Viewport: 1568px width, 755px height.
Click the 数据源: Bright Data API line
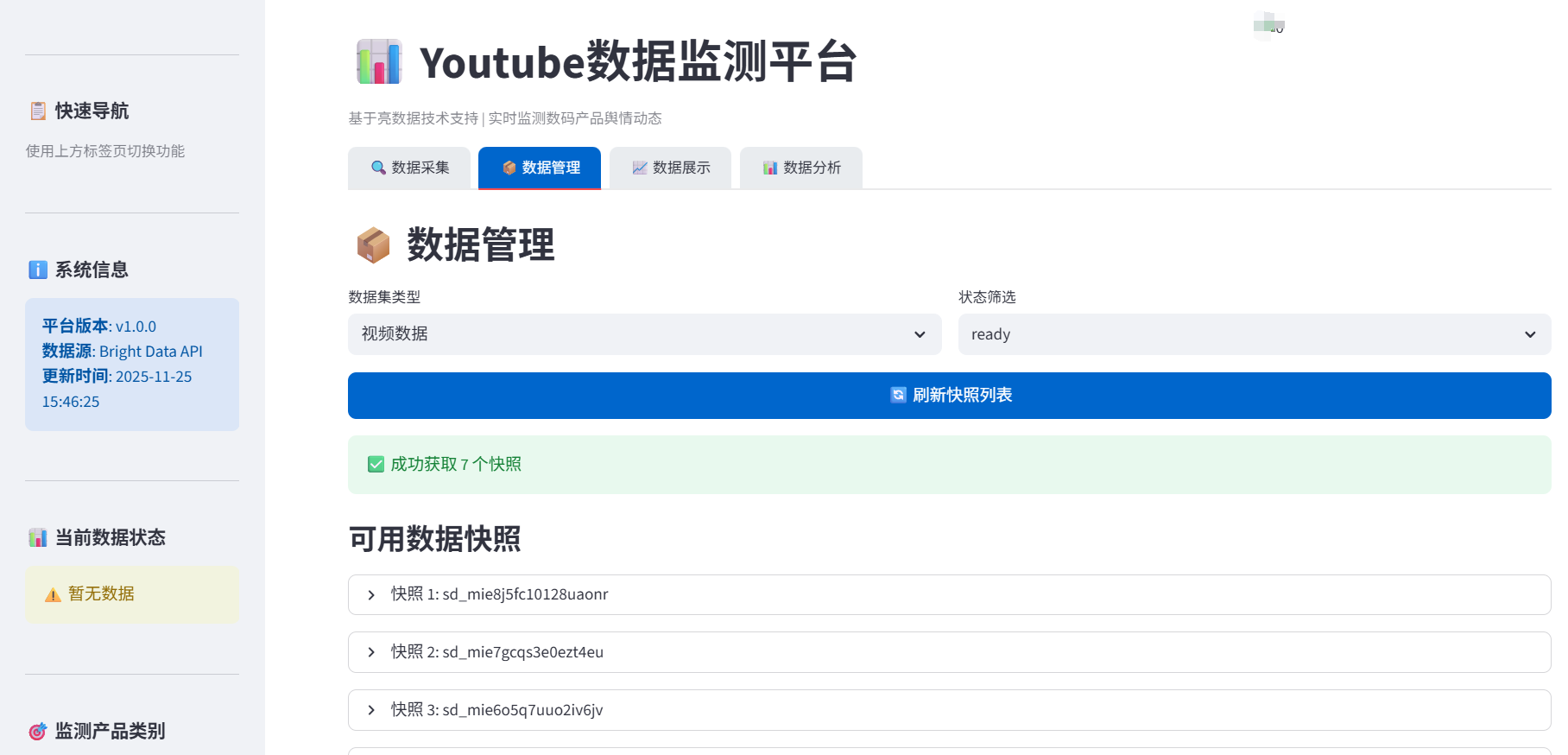point(123,351)
